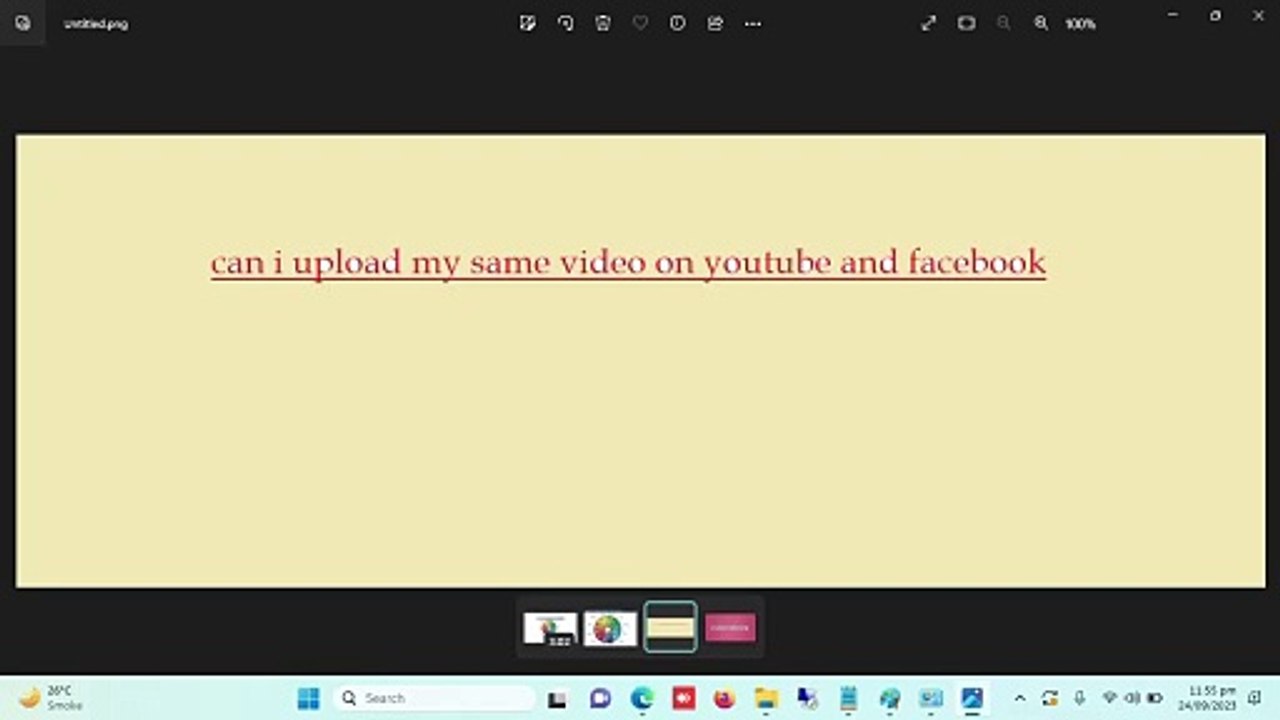Close the Photos window

[x=1258, y=16]
